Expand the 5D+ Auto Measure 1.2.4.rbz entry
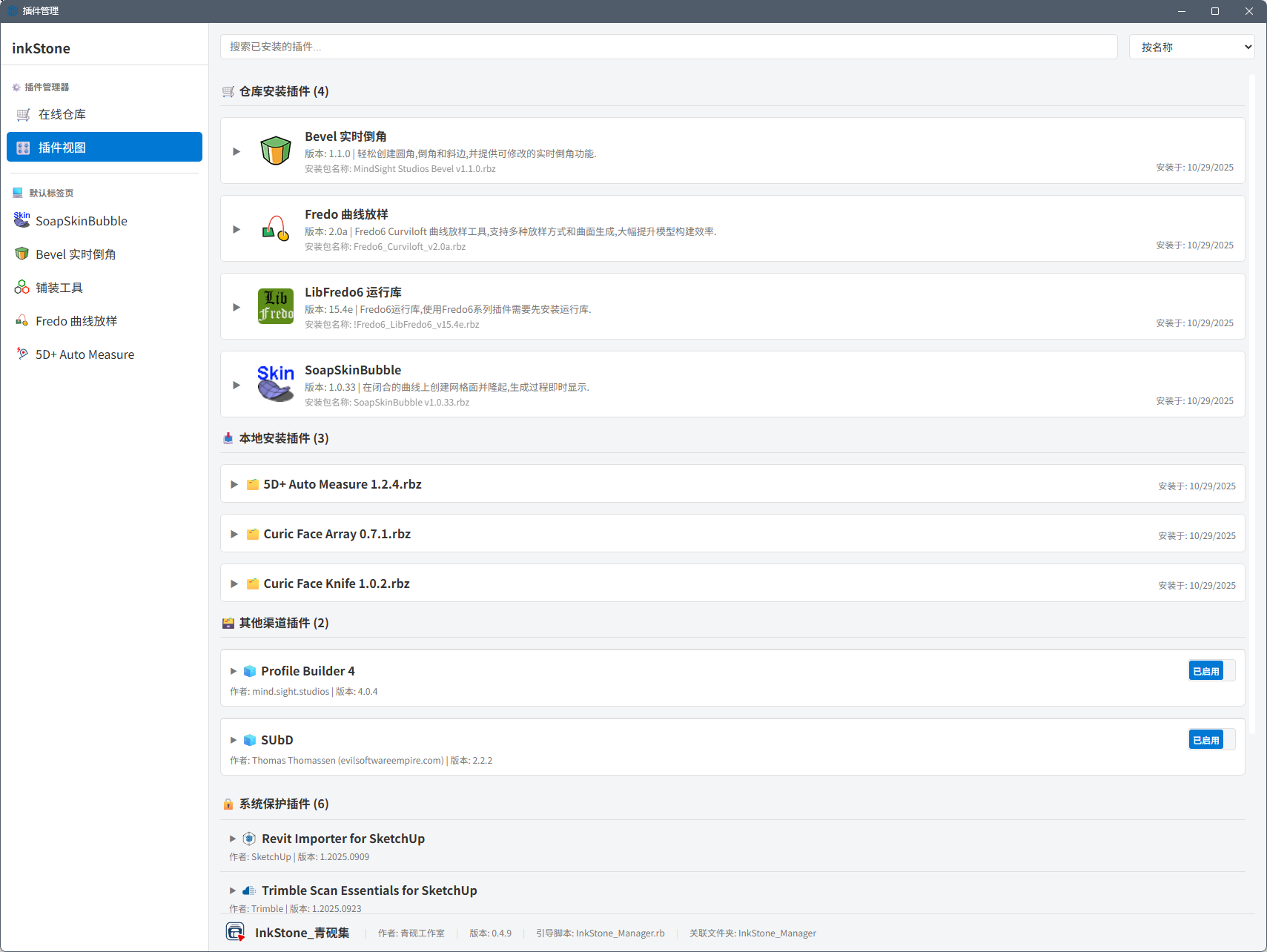 pos(234,484)
